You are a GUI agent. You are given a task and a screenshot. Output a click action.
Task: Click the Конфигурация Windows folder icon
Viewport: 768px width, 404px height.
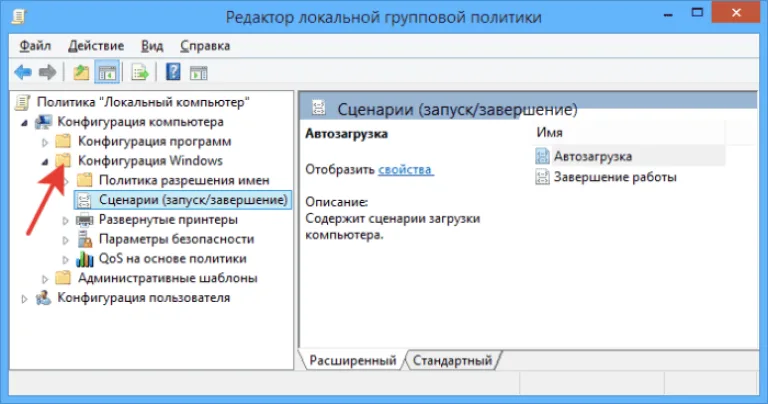coord(63,160)
